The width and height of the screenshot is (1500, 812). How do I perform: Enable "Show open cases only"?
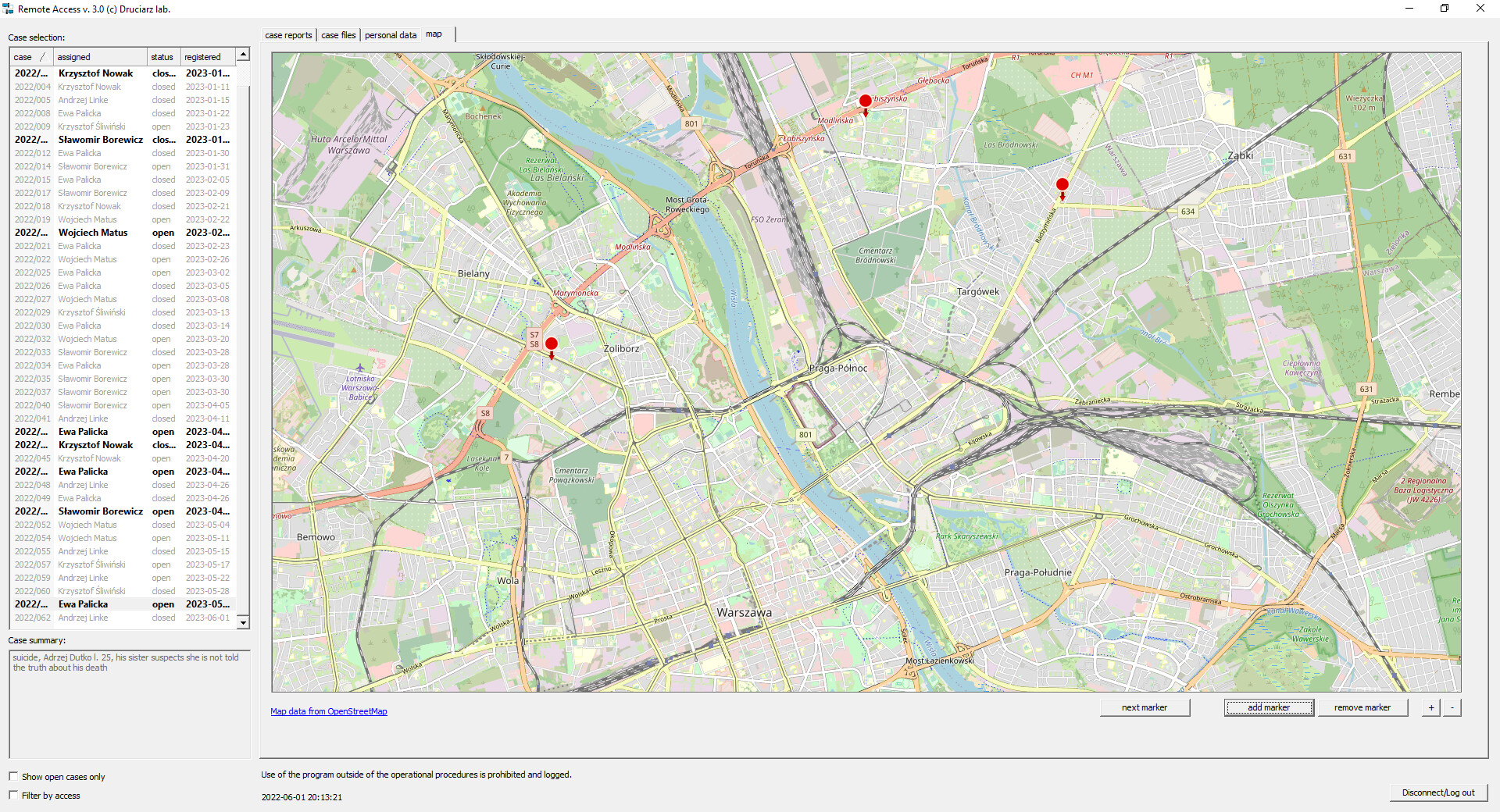13,776
